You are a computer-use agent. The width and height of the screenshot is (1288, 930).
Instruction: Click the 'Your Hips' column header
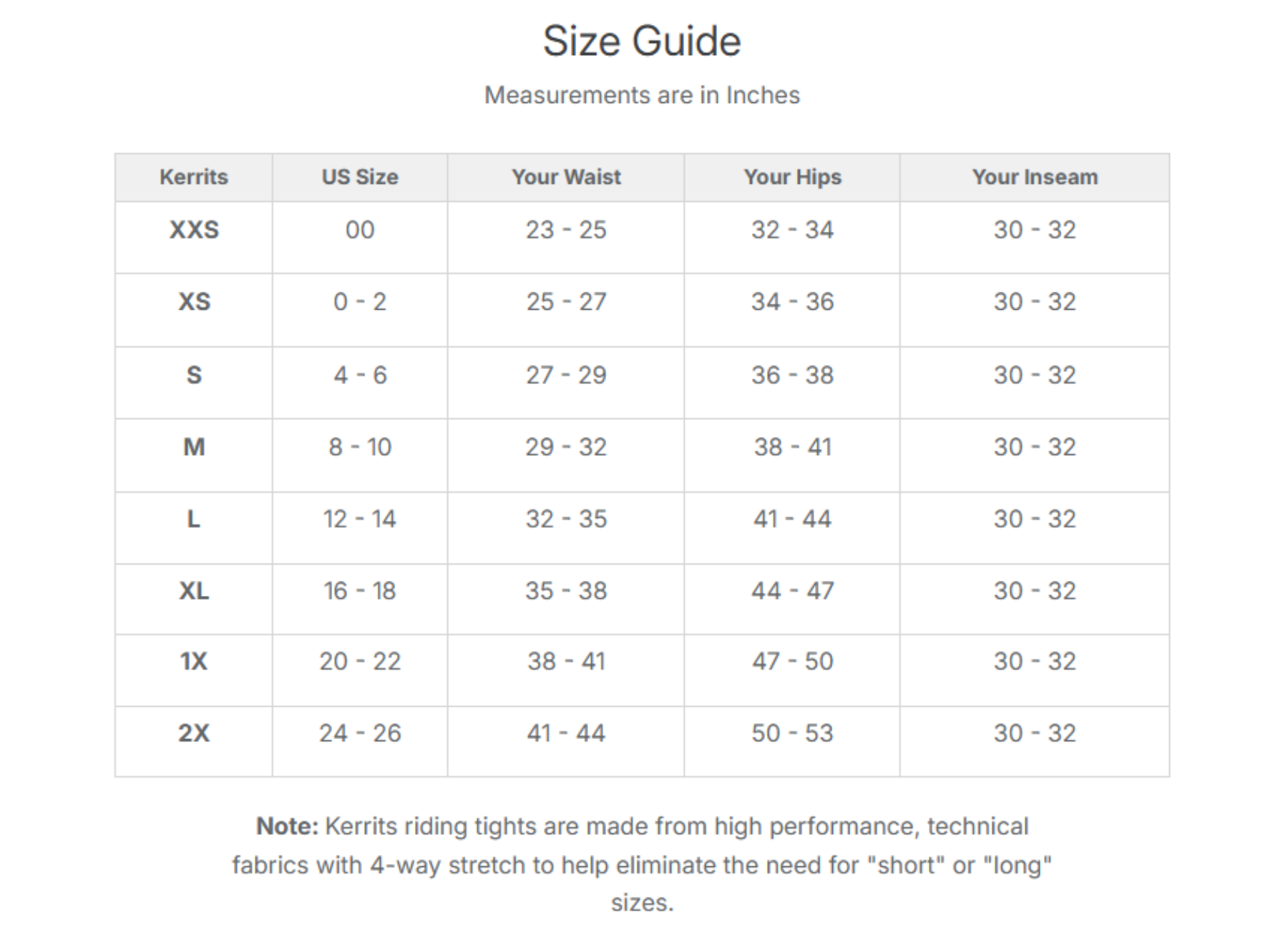(x=792, y=177)
